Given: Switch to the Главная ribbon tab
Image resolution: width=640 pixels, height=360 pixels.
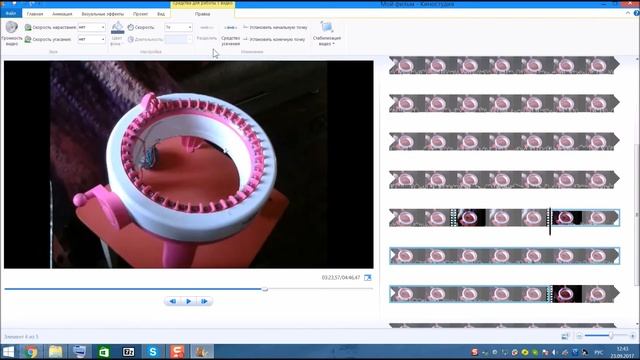Looking at the screenshot, I should [x=35, y=14].
